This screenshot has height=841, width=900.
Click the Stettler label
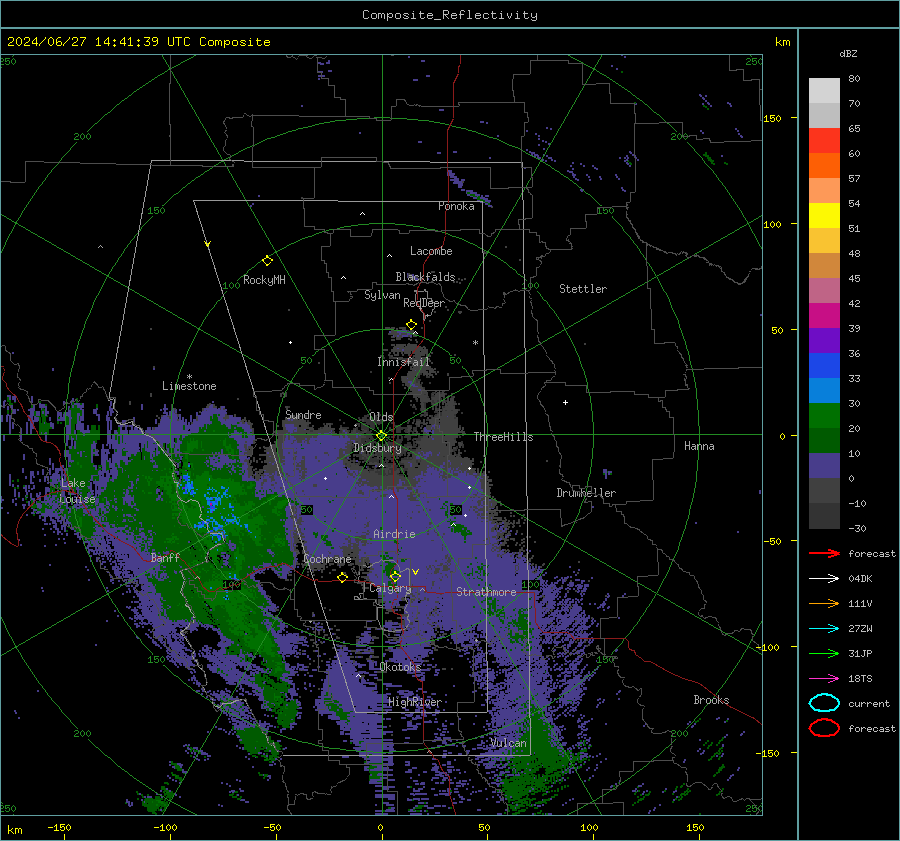click(583, 289)
